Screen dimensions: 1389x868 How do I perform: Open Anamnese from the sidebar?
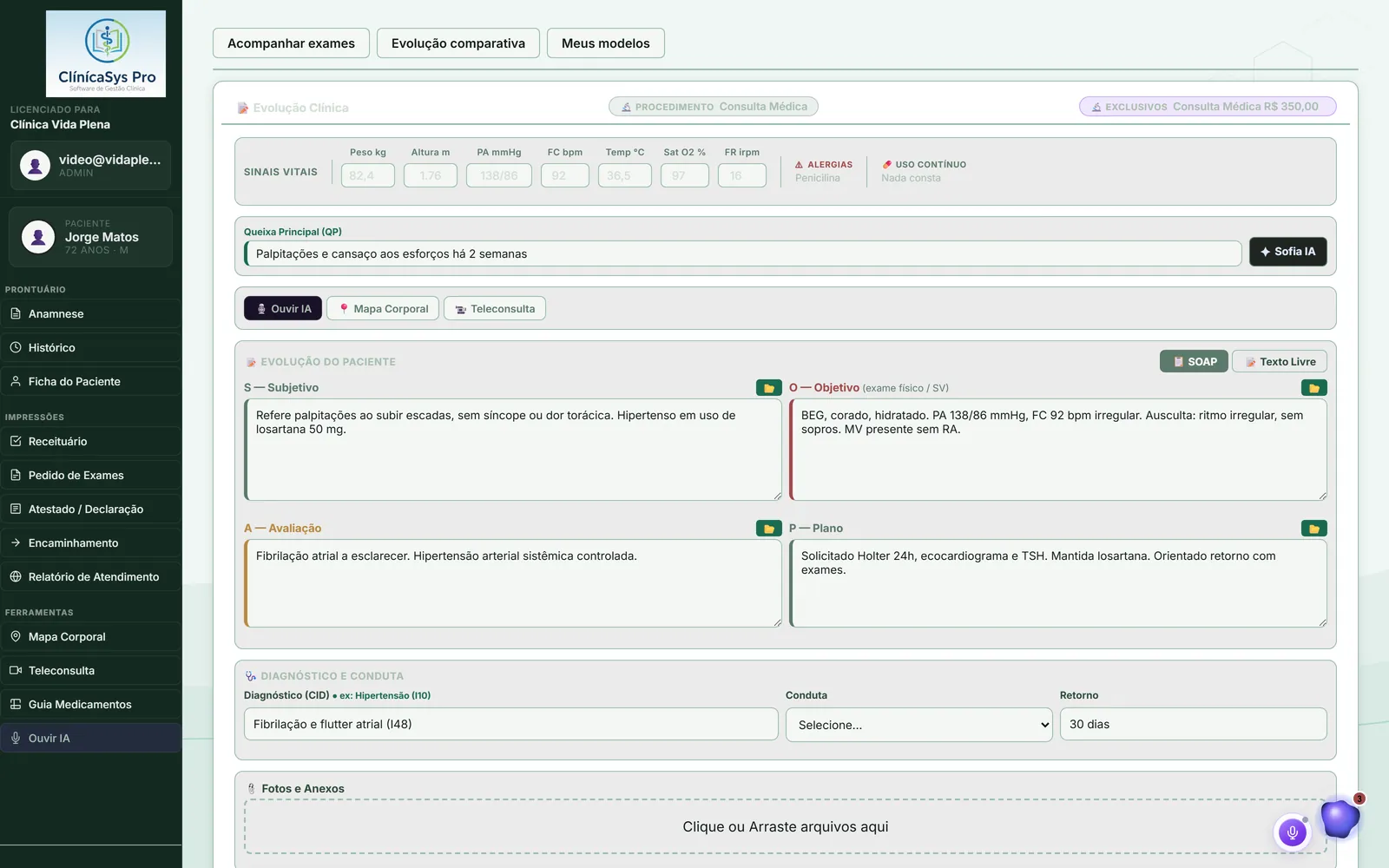point(91,314)
